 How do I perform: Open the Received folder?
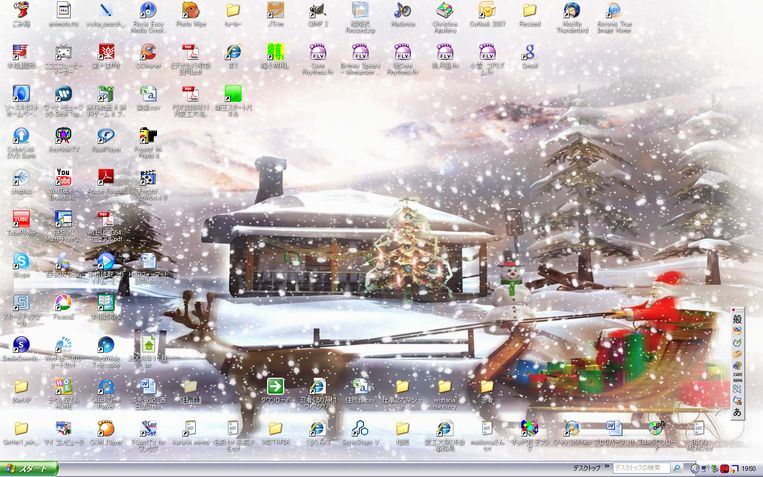[529, 11]
